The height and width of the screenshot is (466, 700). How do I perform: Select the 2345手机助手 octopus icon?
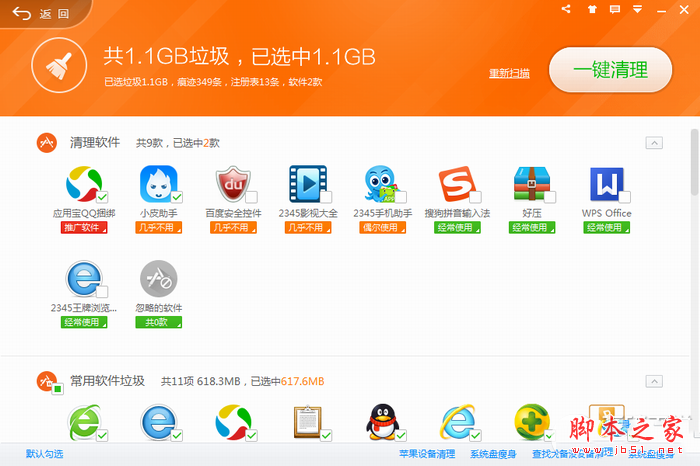point(383,184)
